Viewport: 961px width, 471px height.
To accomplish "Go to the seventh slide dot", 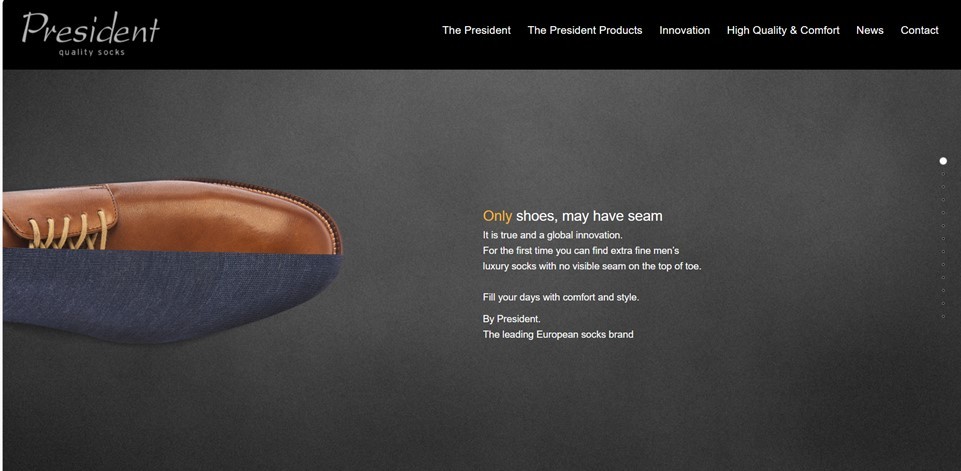I will [943, 239].
